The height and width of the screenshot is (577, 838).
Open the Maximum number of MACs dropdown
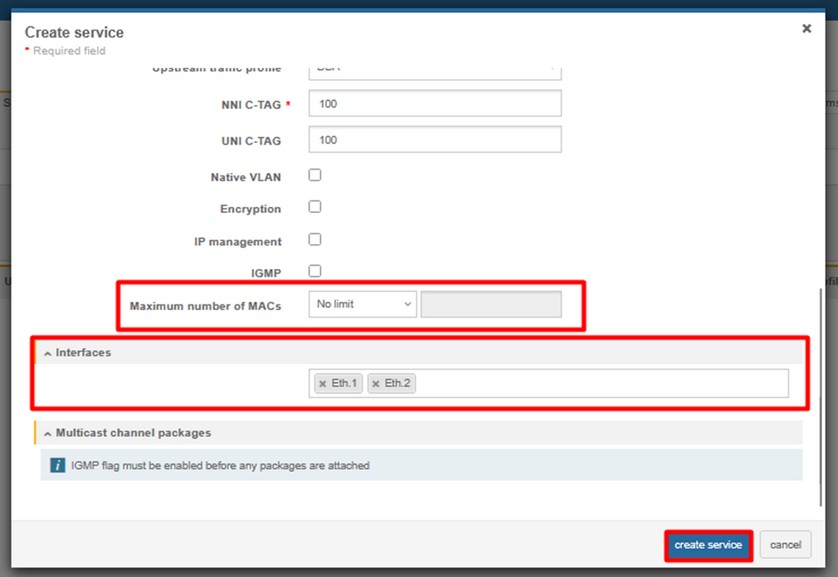pos(362,304)
